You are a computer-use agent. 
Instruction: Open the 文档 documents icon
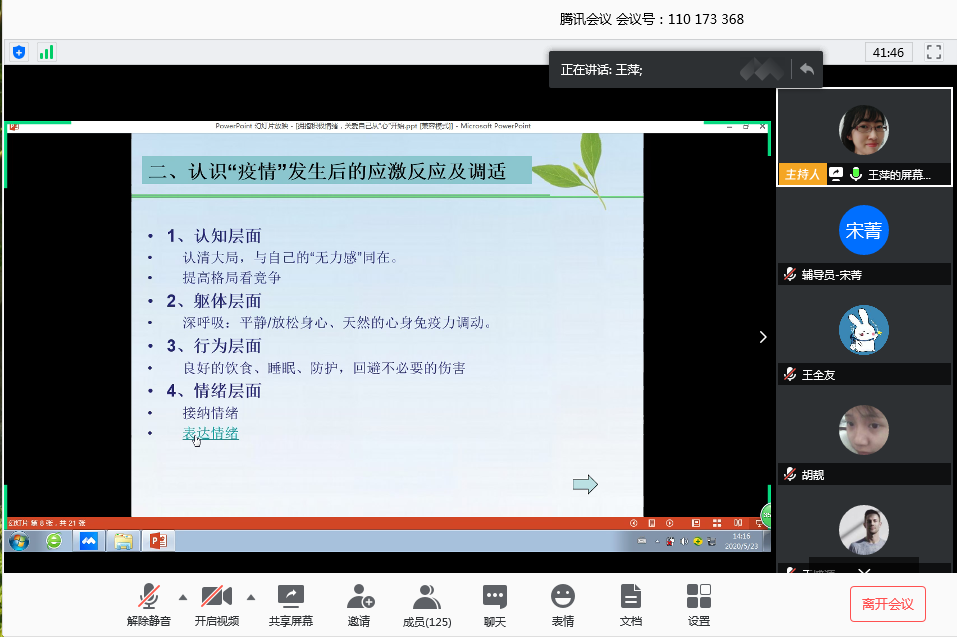click(630, 598)
